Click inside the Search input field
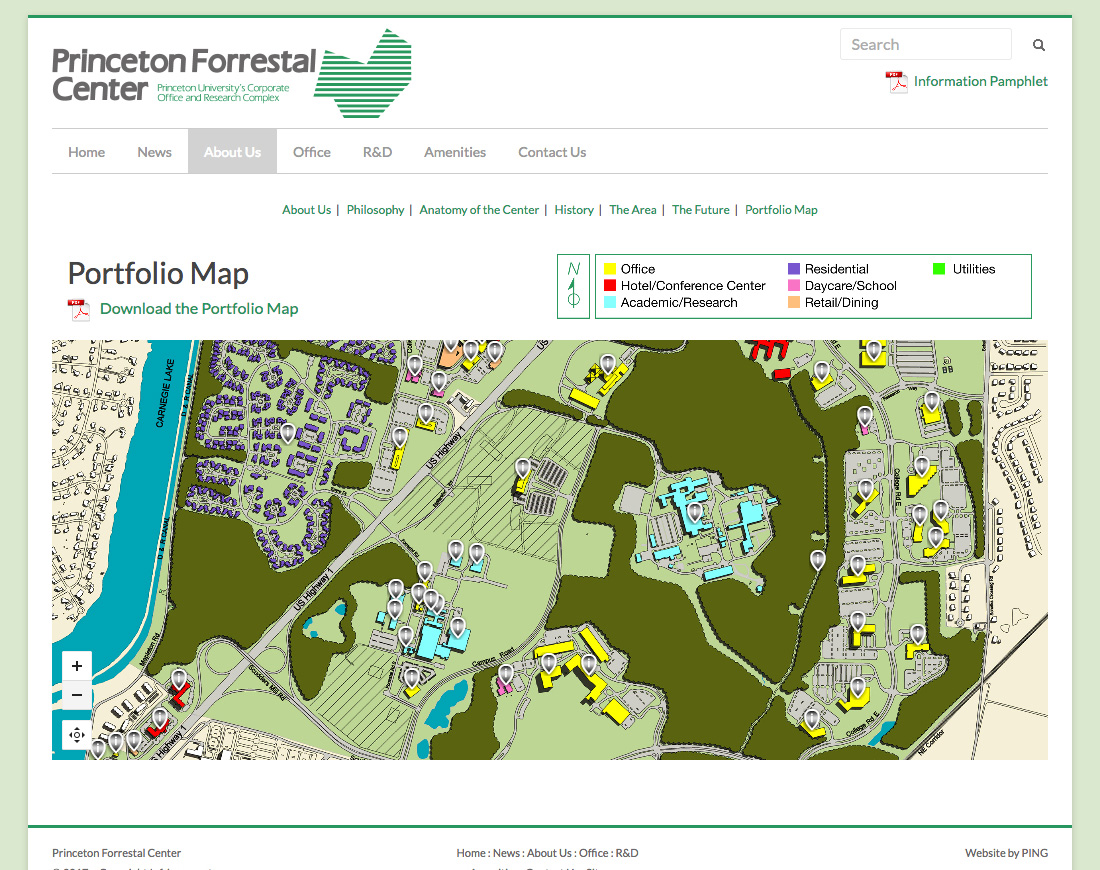Image resolution: width=1100 pixels, height=870 pixels. [x=925, y=45]
